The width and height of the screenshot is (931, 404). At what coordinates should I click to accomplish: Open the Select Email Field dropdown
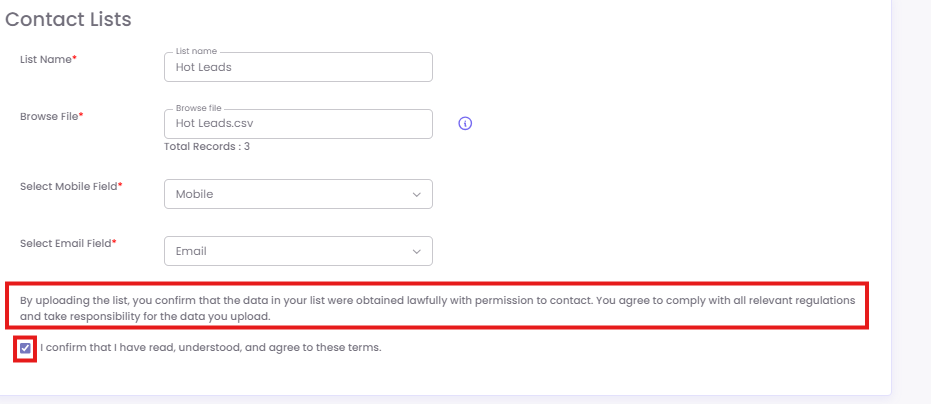tap(298, 251)
